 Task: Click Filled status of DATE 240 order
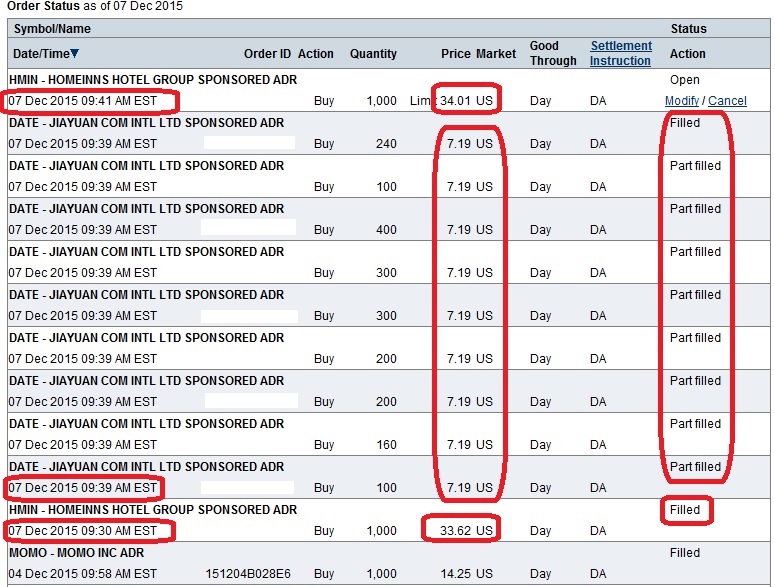[x=685, y=123]
